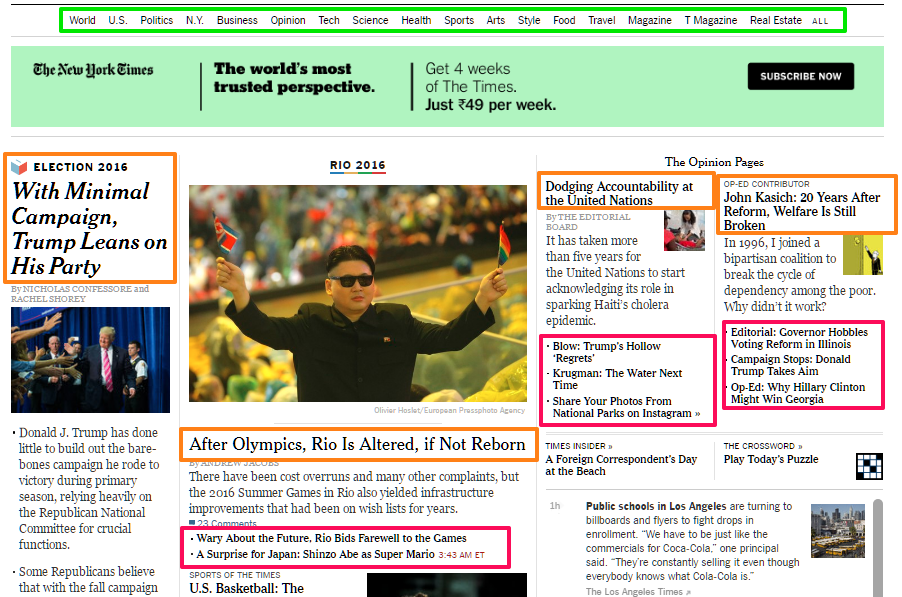Viewport: 902px width, 597px height.
Task: Open the Arts section
Action: pos(495,20)
